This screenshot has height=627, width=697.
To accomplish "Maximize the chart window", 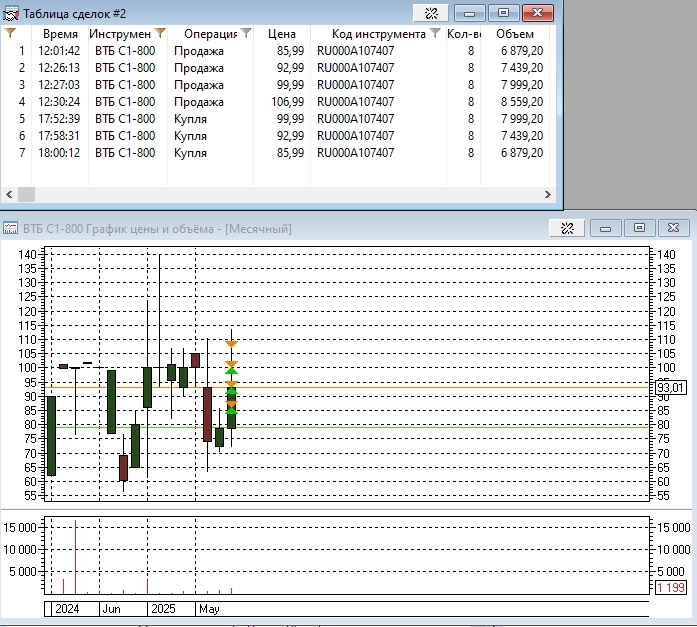I will [x=640, y=228].
